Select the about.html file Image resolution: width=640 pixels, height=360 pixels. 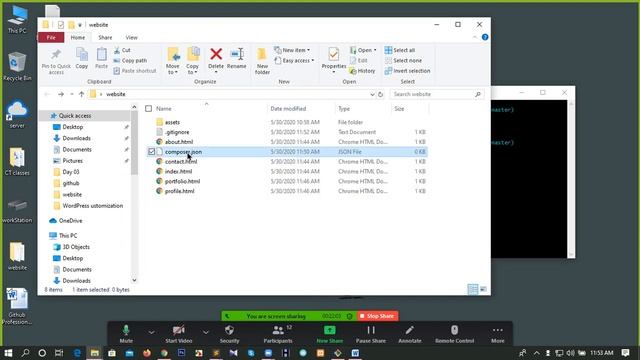coord(179,142)
